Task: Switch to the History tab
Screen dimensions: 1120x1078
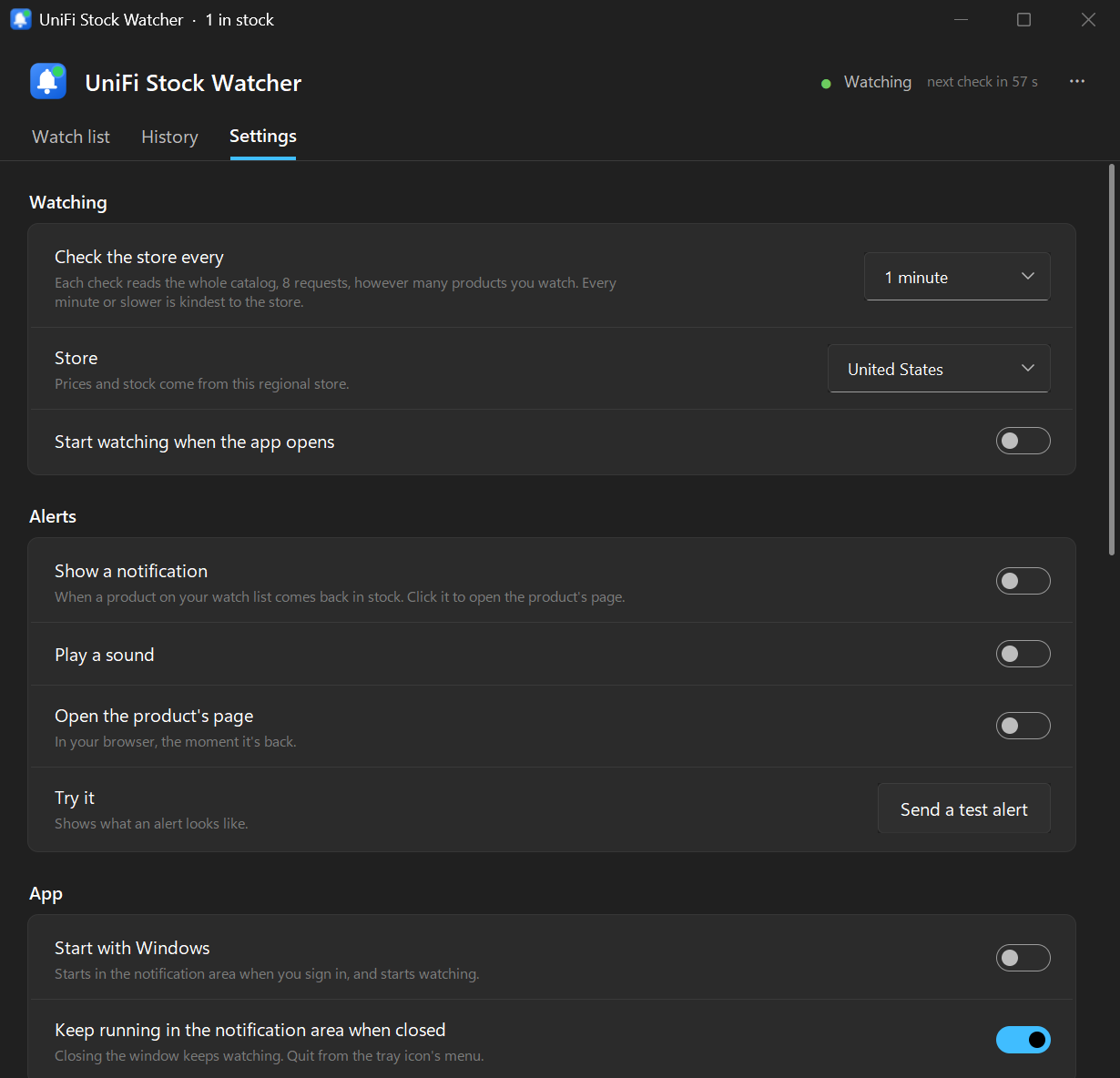Action: (x=169, y=137)
